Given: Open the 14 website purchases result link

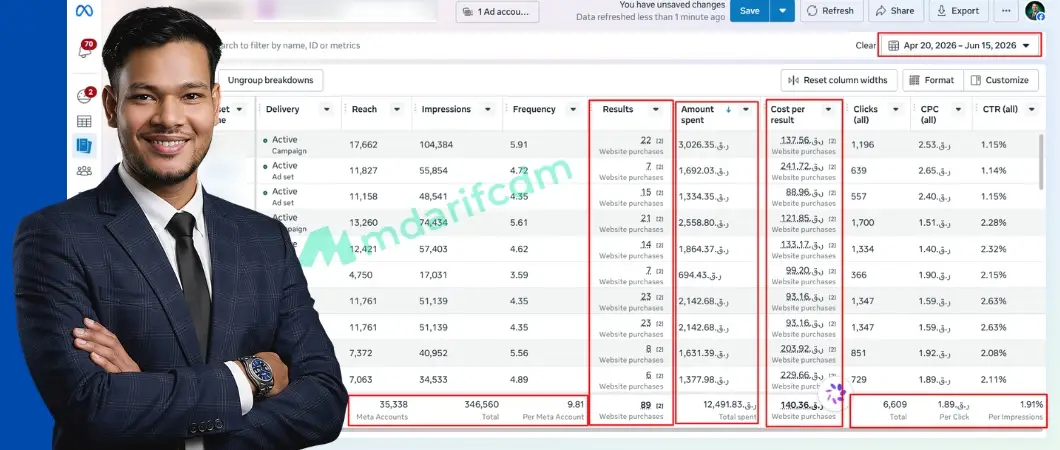Looking at the screenshot, I should [646, 245].
